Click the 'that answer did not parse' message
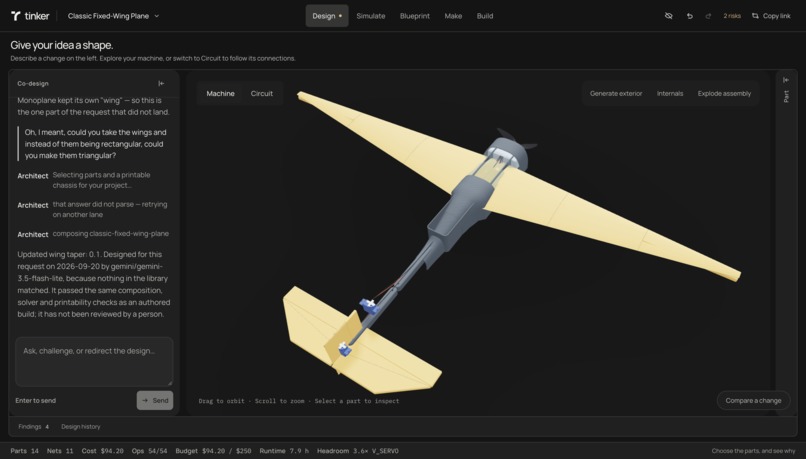The image size is (806, 459). click(110, 209)
